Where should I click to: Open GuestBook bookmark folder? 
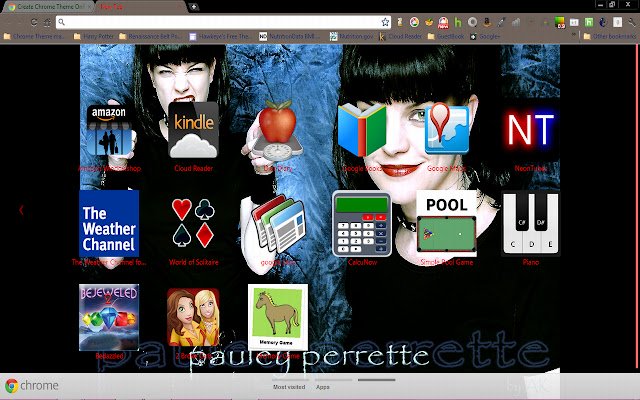(x=446, y=36)
